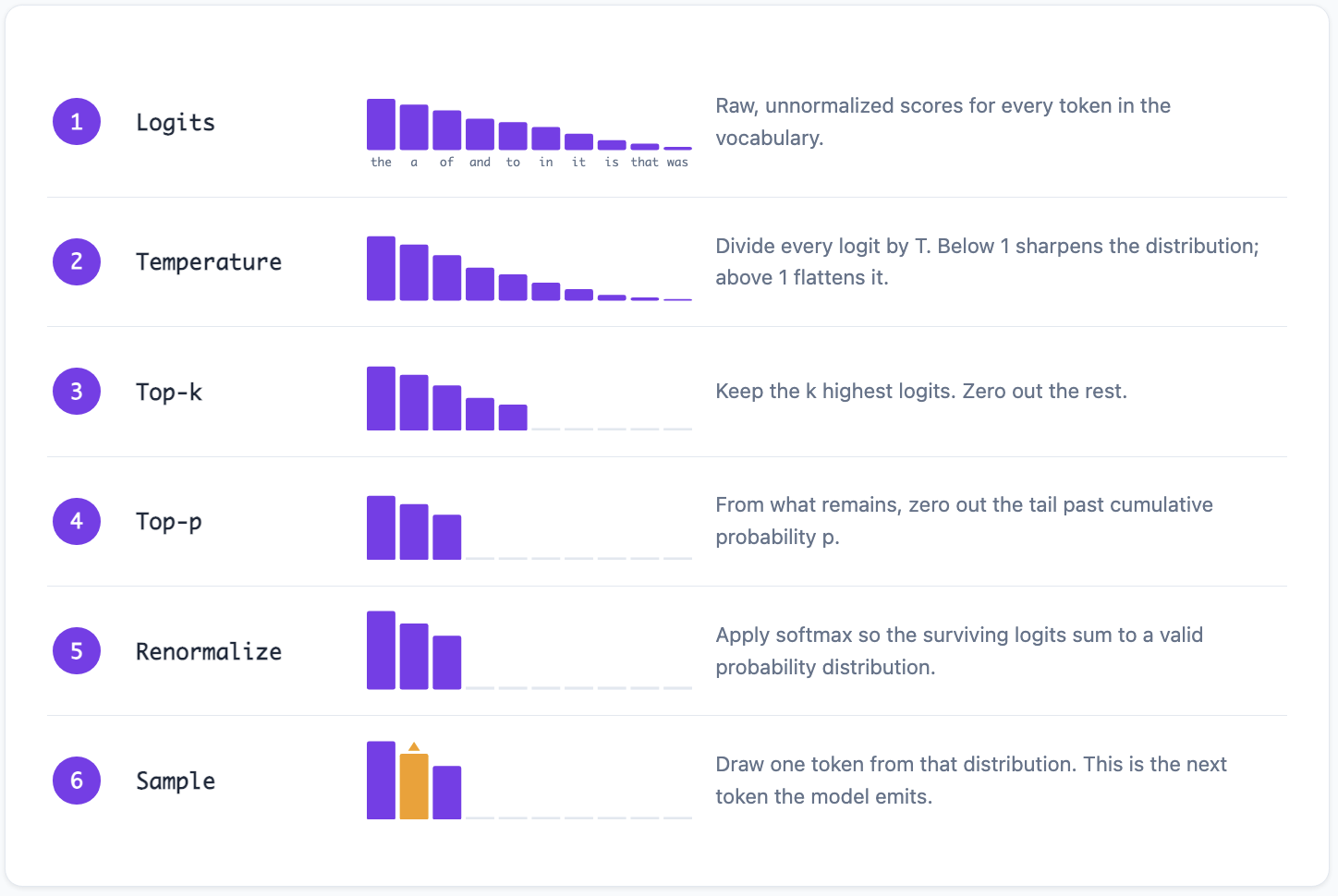This screenshot has width=1338, height=896.
Task: Click the tallest bar in Temperature chart
Action: click(382, 269)
